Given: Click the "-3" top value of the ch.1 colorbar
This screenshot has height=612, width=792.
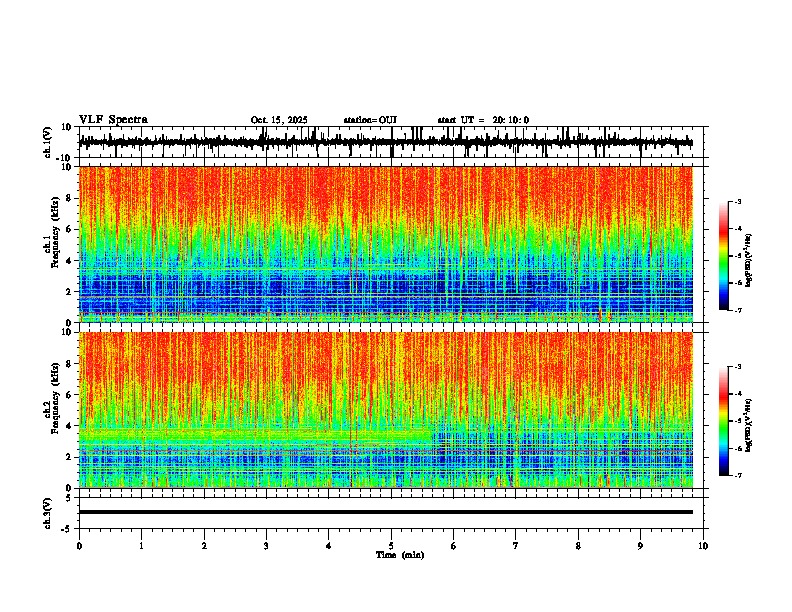Looking at the screenshot, I should [737, 201].
